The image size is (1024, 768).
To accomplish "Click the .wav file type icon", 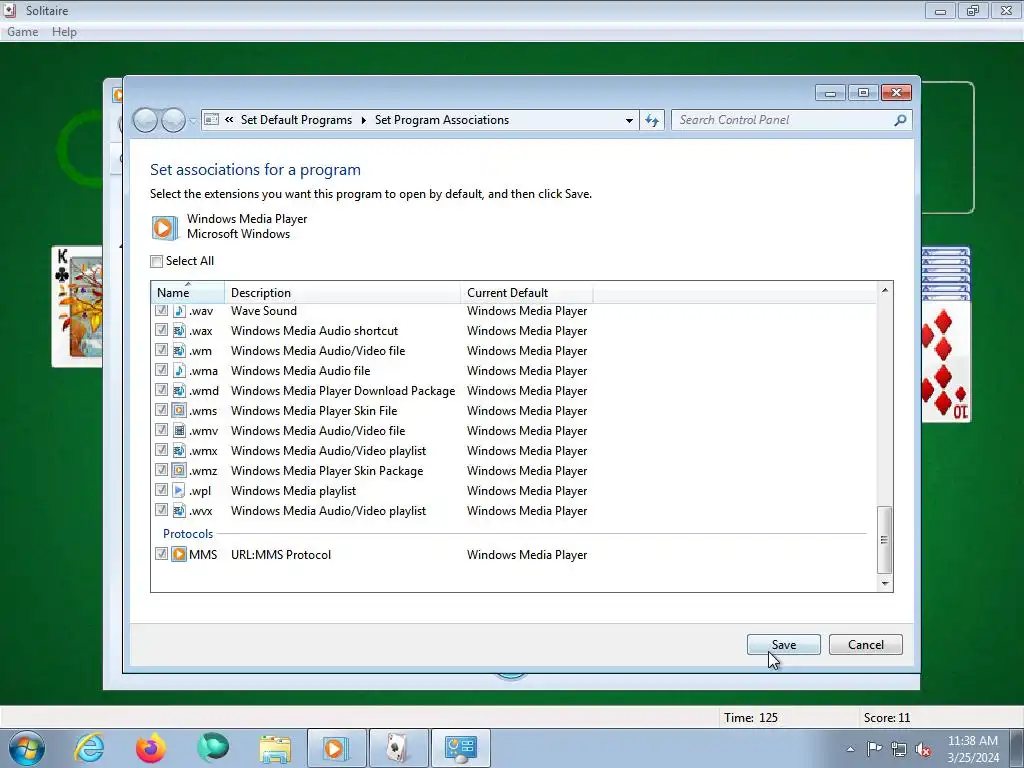I will point(179,311).
